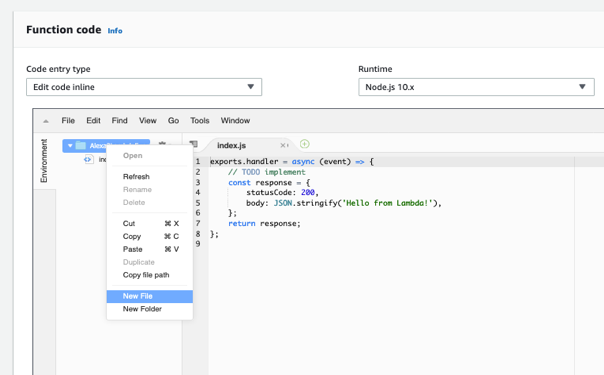The image size is (604, 375).
Task: Choose Copy in the context menu
Action: pos(150,236)
